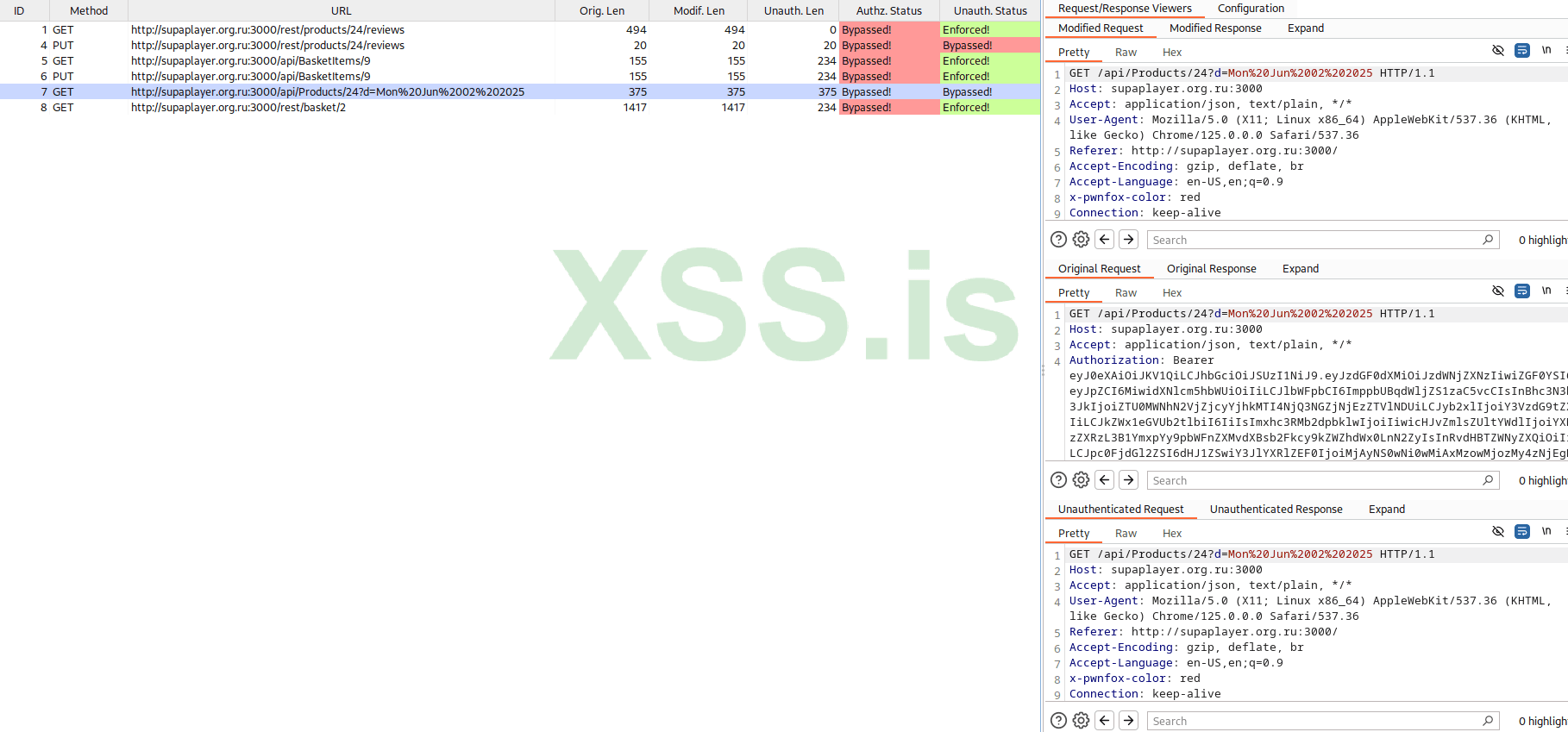Click Expand next to Unauthenticated Response
Screen dimensions: 1568x732
click(x=1387, y=510)
